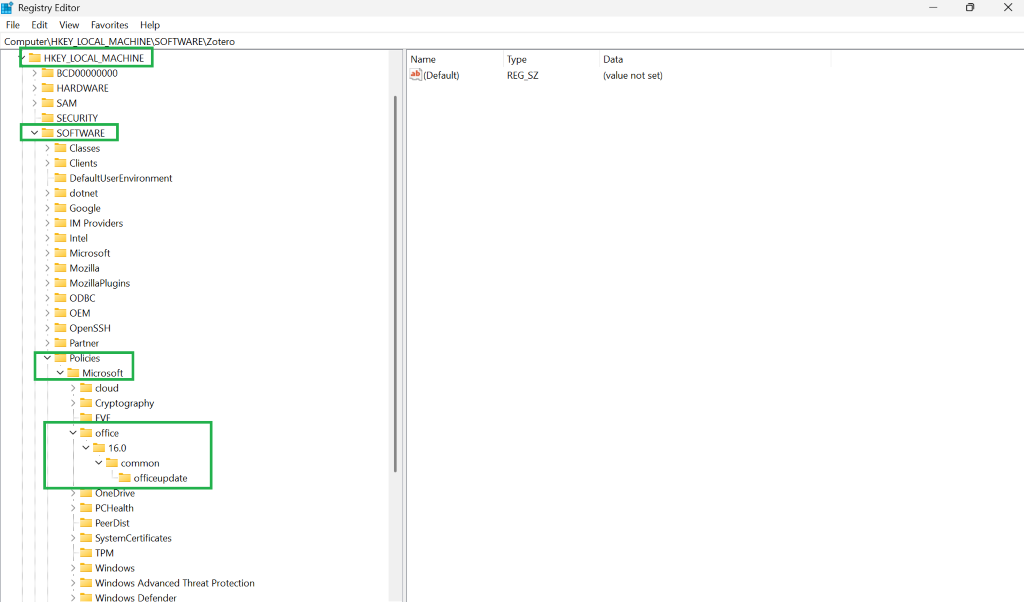The width and height of the screenshot is (1024, 602).
Task: Open the Help menu
Action: point(150,25)
